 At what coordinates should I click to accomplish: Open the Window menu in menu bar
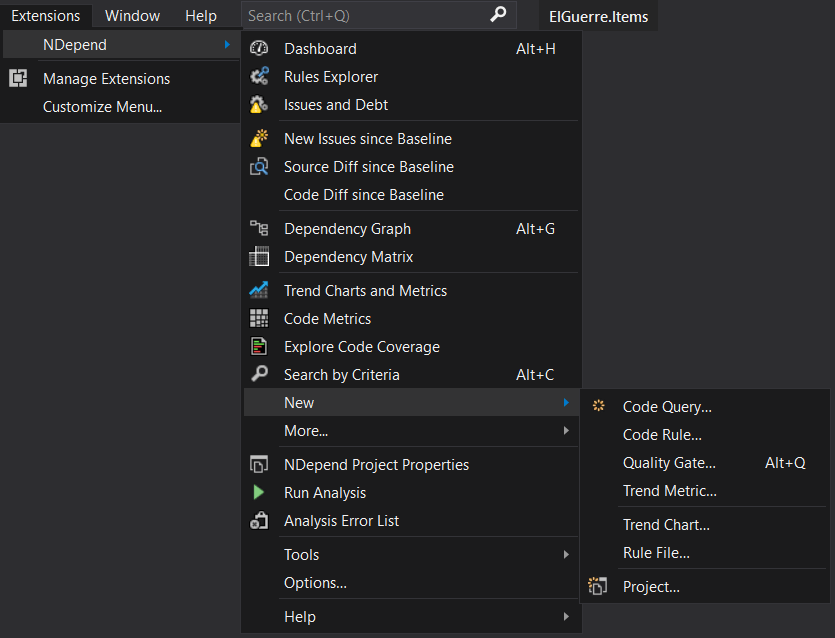click(132, 16)
